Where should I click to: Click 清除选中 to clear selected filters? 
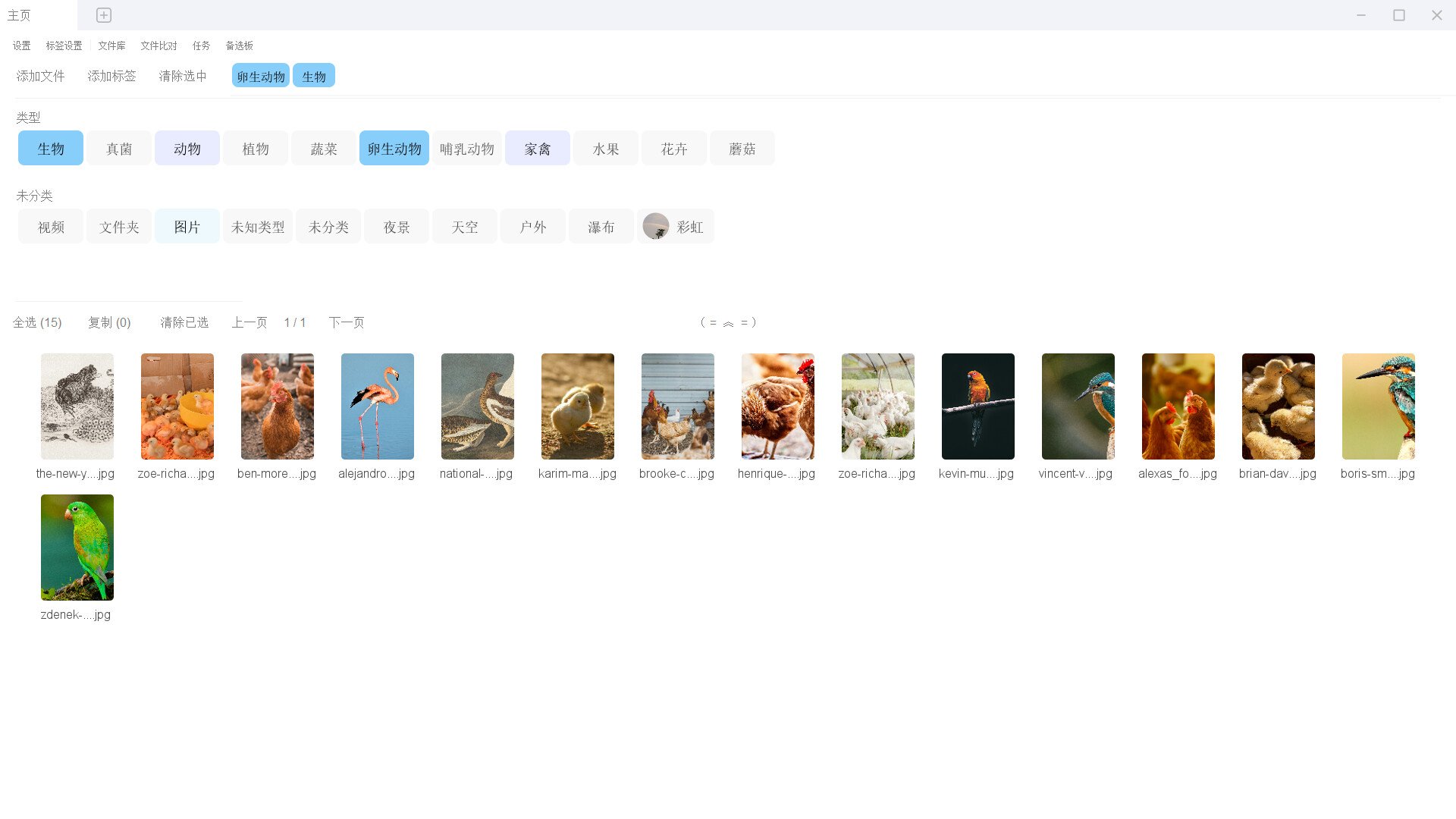[x=182, y=75]
